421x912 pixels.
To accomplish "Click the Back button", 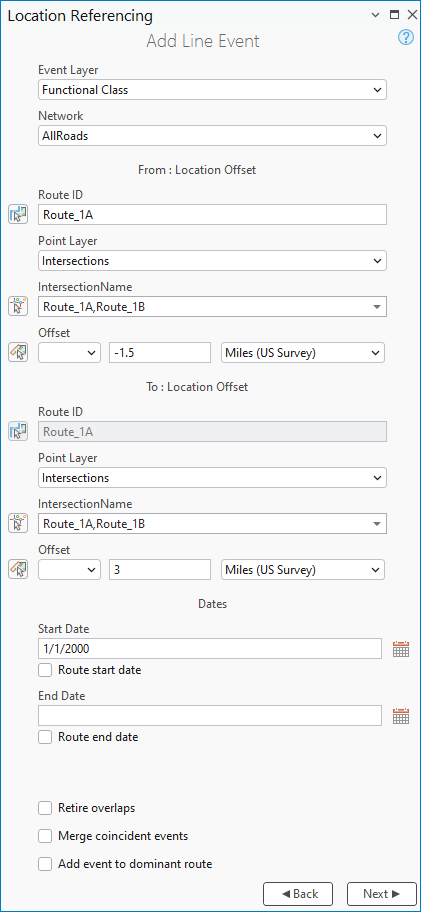I will point(298,893).
